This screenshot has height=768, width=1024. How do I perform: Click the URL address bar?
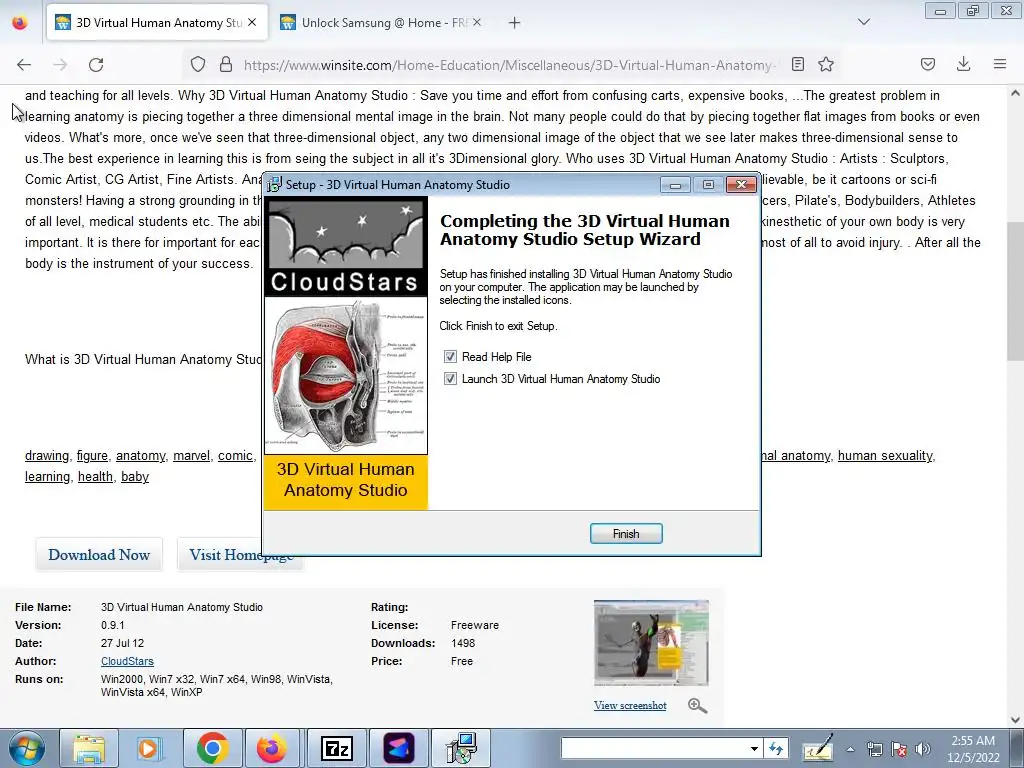point(509,65)
